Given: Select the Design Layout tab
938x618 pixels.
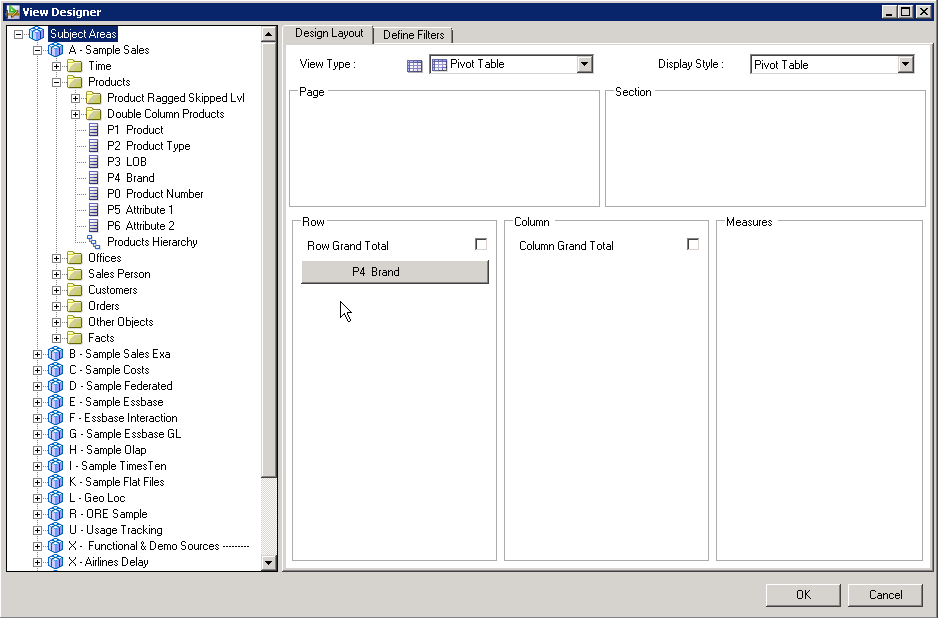Looking at the screenshot, I should pos(328,33).
